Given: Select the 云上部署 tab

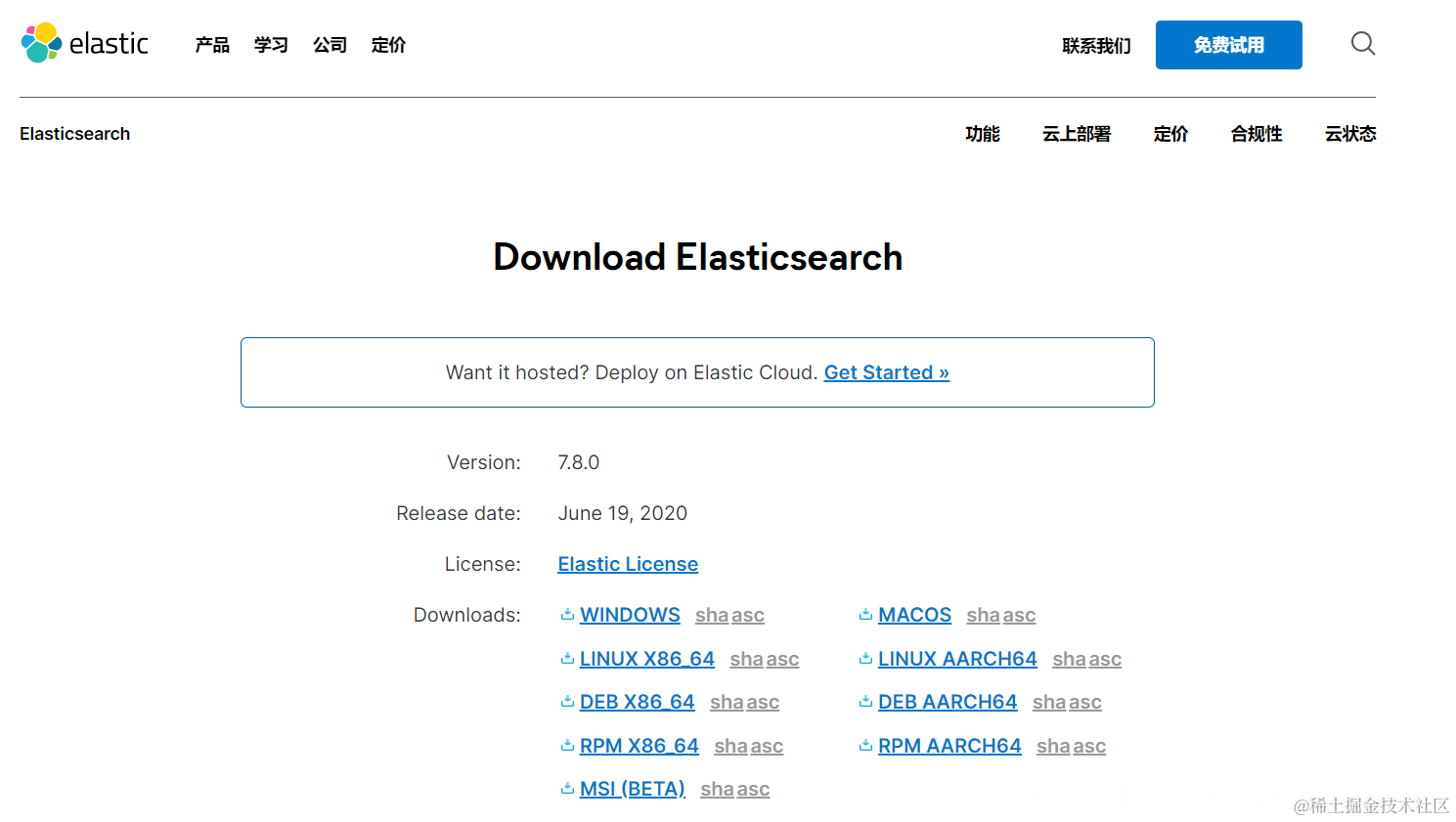Looking at the screenshot, I should (1077, 134).
